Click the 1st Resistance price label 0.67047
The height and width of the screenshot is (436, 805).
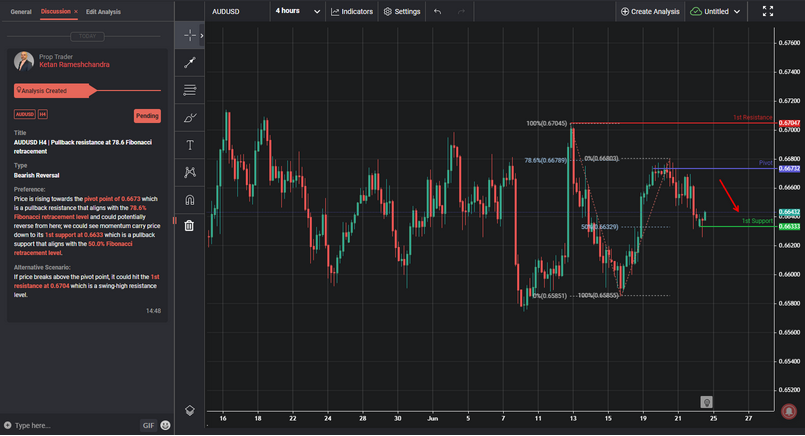pyautogui.click(x=789, y=123)
